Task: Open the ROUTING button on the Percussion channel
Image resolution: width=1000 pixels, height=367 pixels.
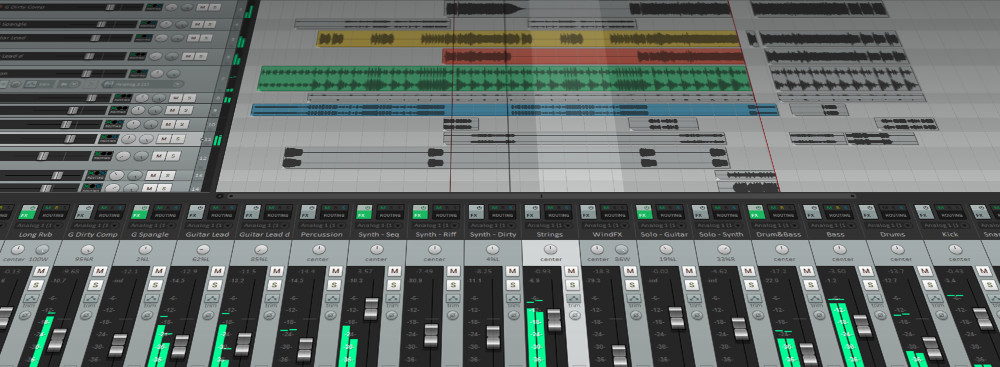Action: coord(334,216)
